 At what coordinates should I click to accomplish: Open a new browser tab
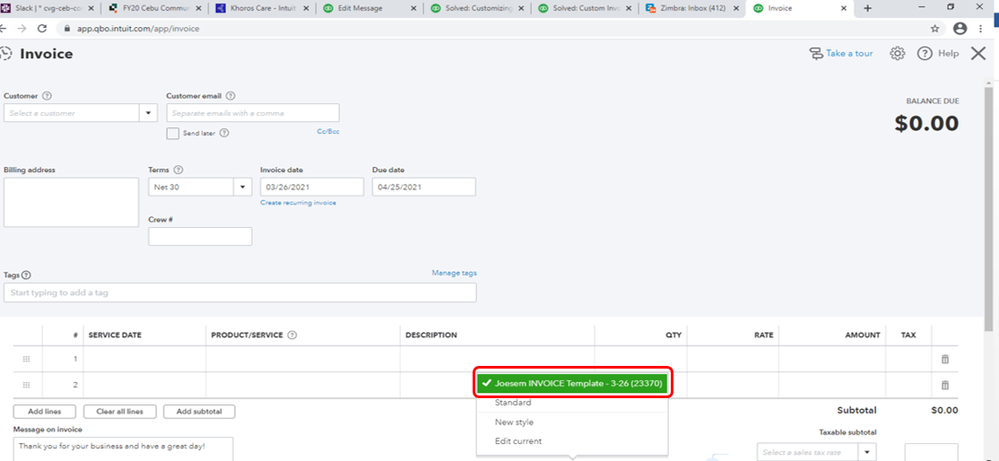tap(867, 8)
